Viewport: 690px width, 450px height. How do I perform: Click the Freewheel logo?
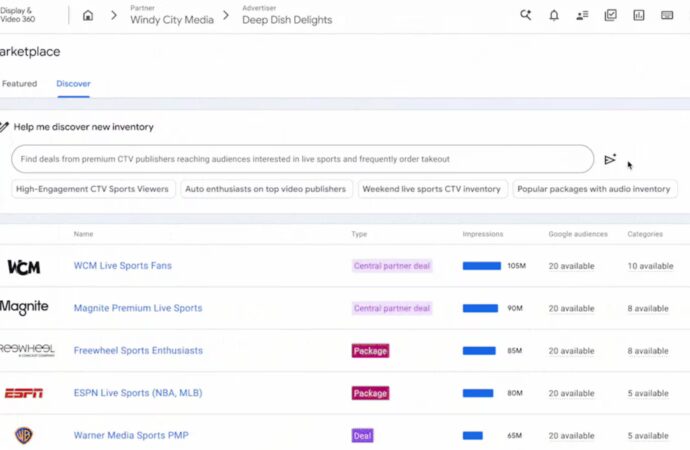(x=27, y=350)
